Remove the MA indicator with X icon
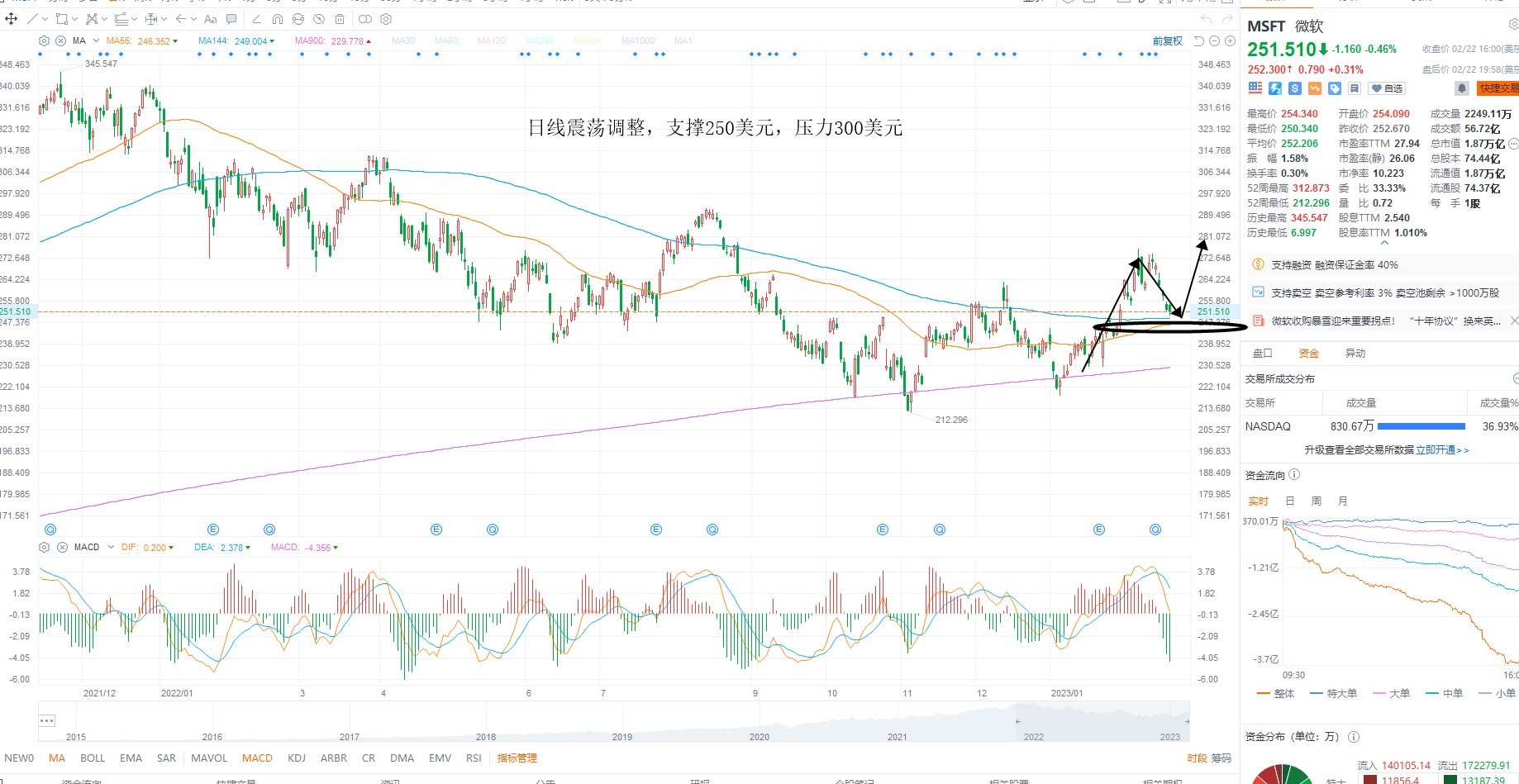Image resolution: width=1519 pixels, height=784 pixels. (60, 40)
